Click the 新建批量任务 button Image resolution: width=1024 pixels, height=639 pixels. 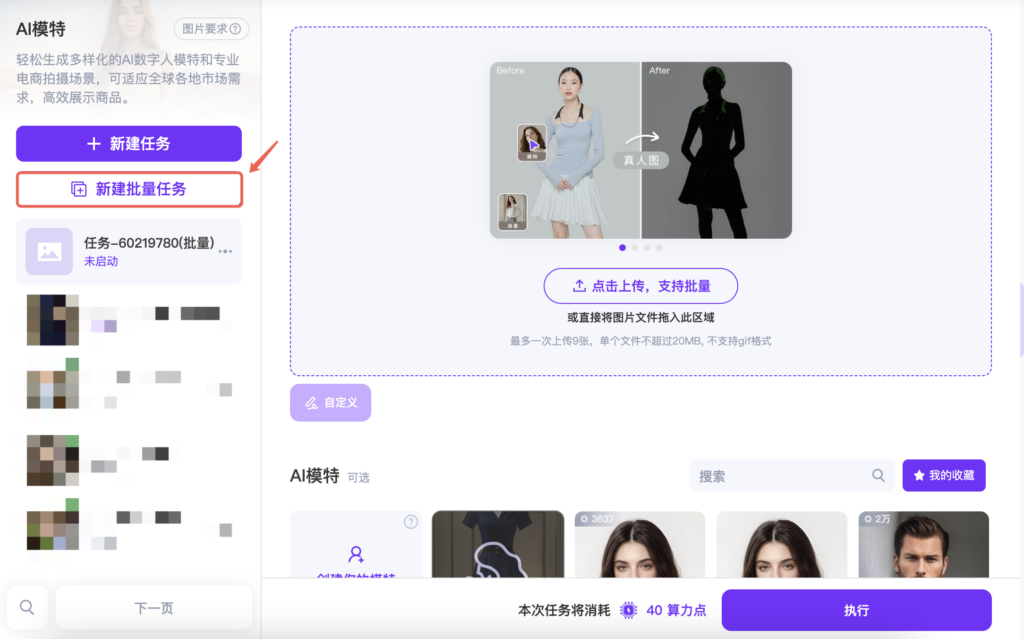tap(129, 189)
